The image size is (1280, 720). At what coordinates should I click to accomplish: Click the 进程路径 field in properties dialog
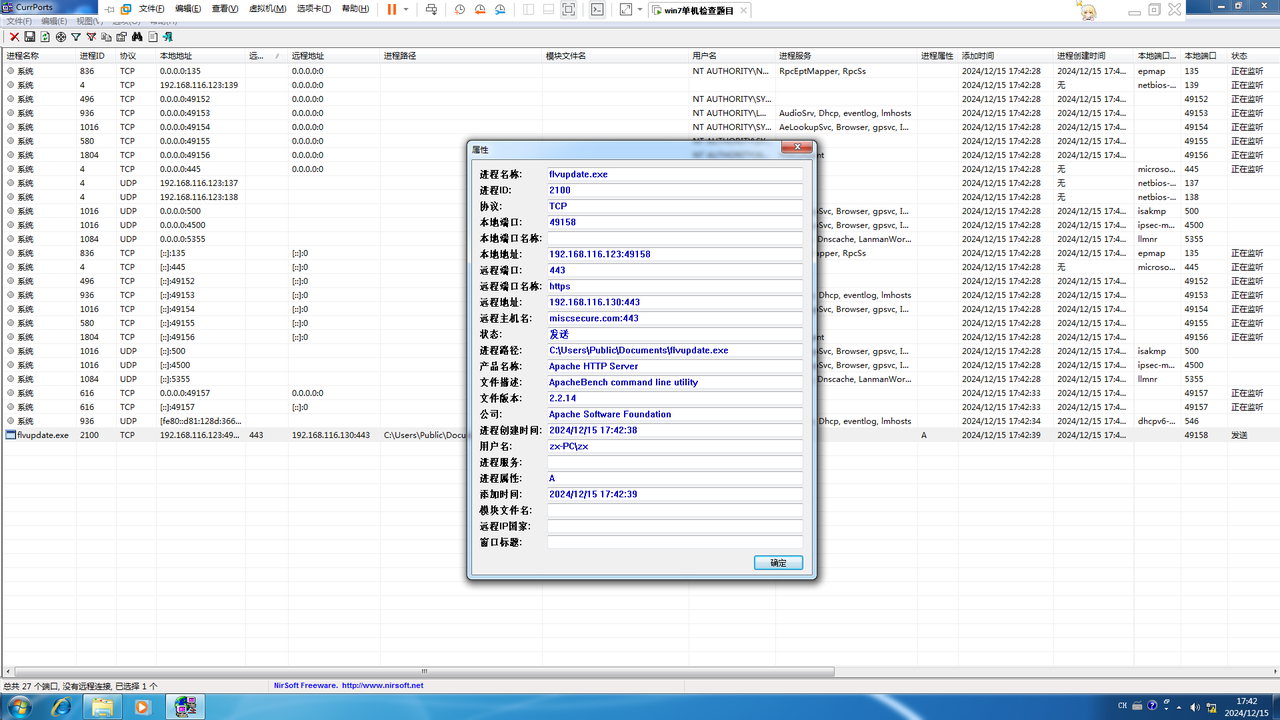[674, 351]
